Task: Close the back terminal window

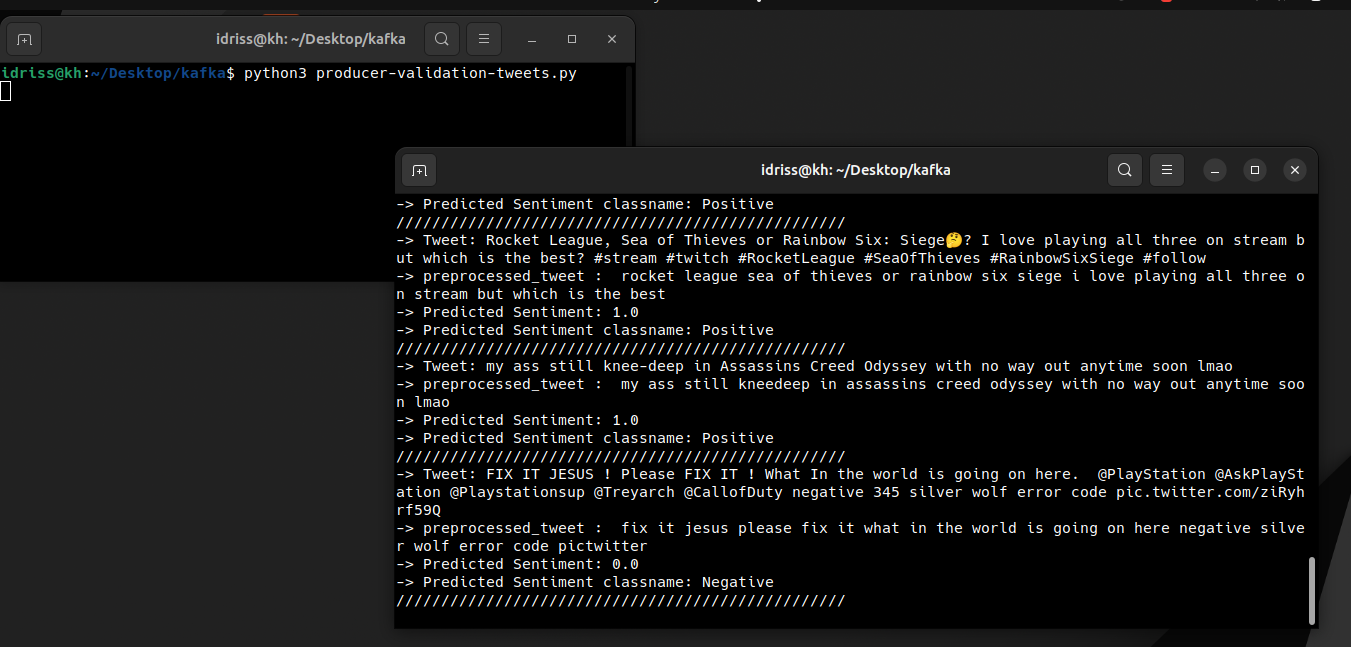Action: coord(612,40)
